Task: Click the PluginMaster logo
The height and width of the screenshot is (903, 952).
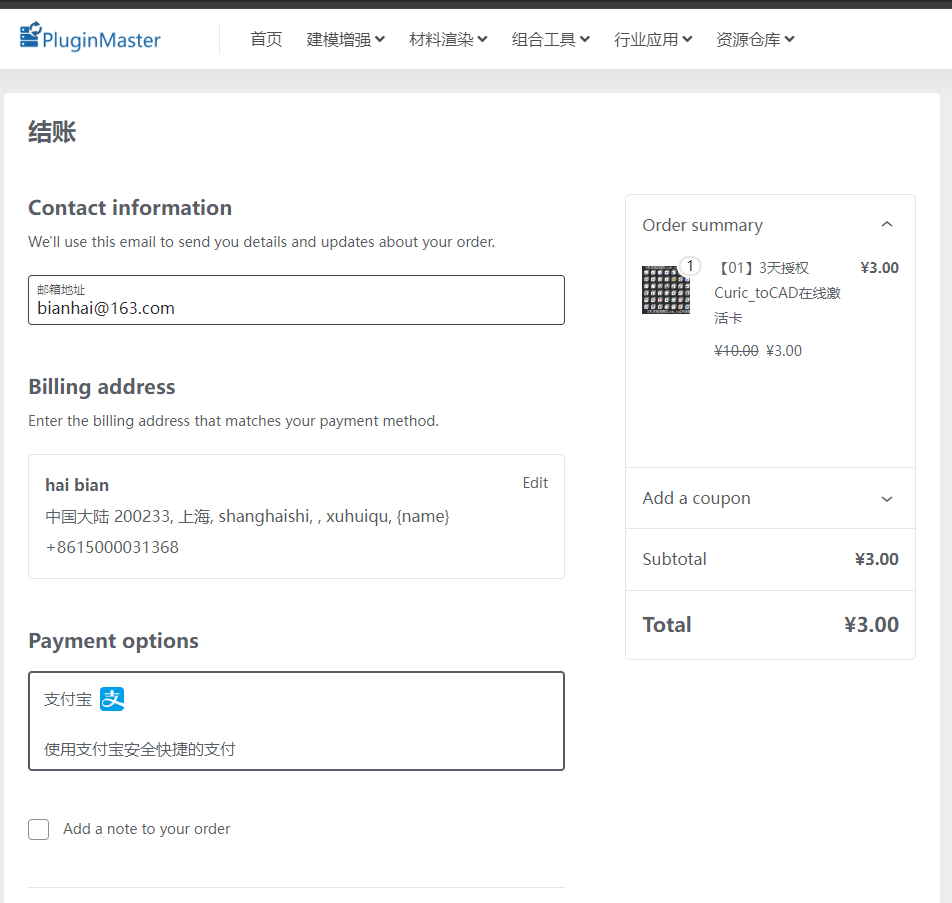Action: tap(90, 38)
